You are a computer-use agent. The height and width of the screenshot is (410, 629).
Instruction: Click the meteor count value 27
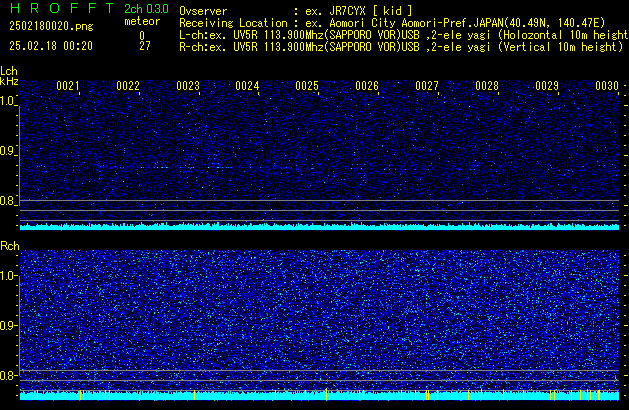pos(145,46)
